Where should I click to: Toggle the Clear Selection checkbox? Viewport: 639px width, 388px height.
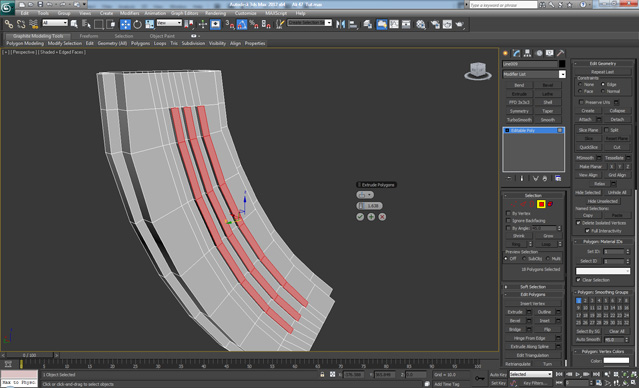tap(578, 280)
